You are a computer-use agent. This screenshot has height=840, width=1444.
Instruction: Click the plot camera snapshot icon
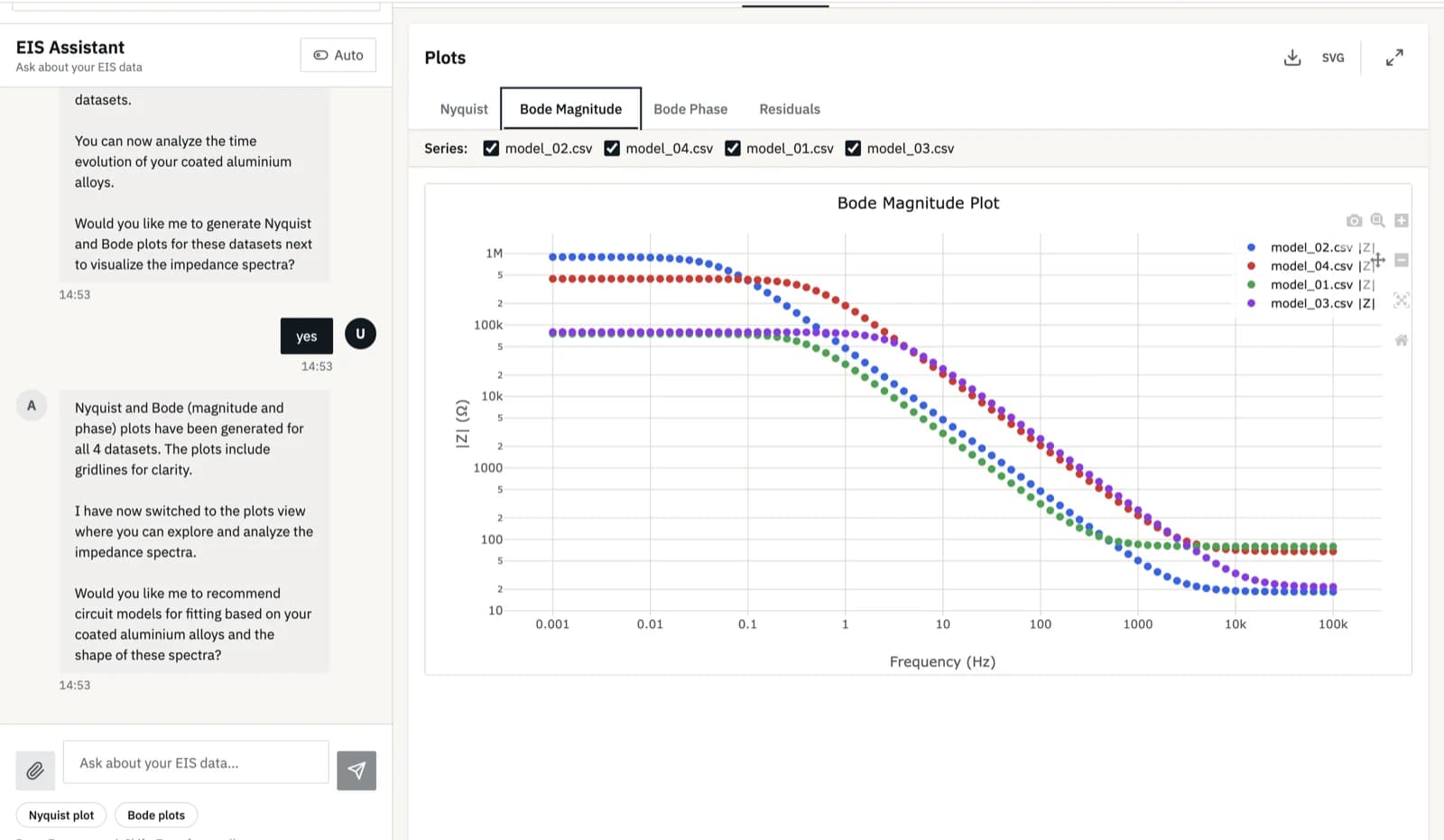pyautogui.click(x=1354, y=221)
